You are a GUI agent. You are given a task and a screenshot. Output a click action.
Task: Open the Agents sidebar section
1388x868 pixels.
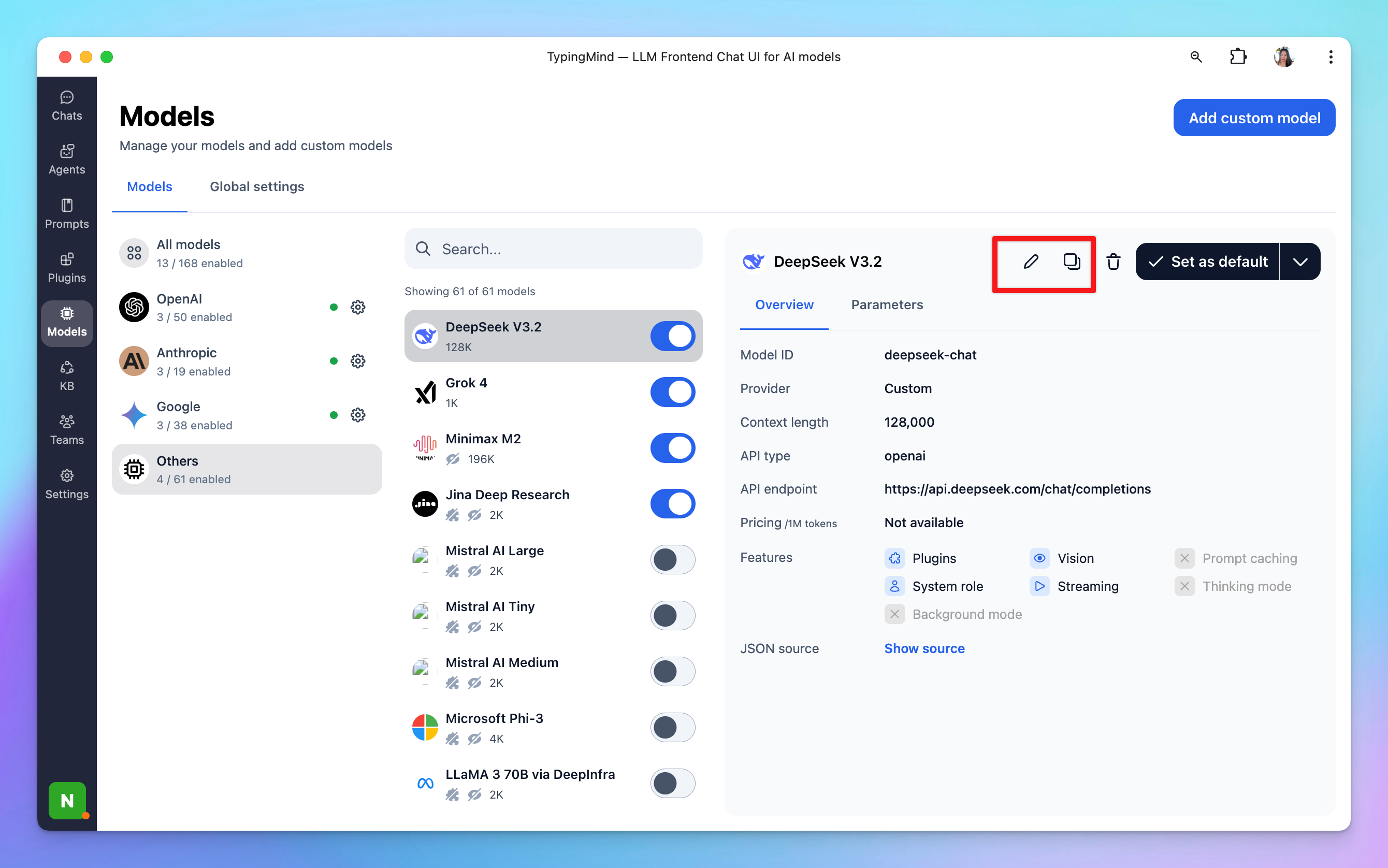click(67, 159)
